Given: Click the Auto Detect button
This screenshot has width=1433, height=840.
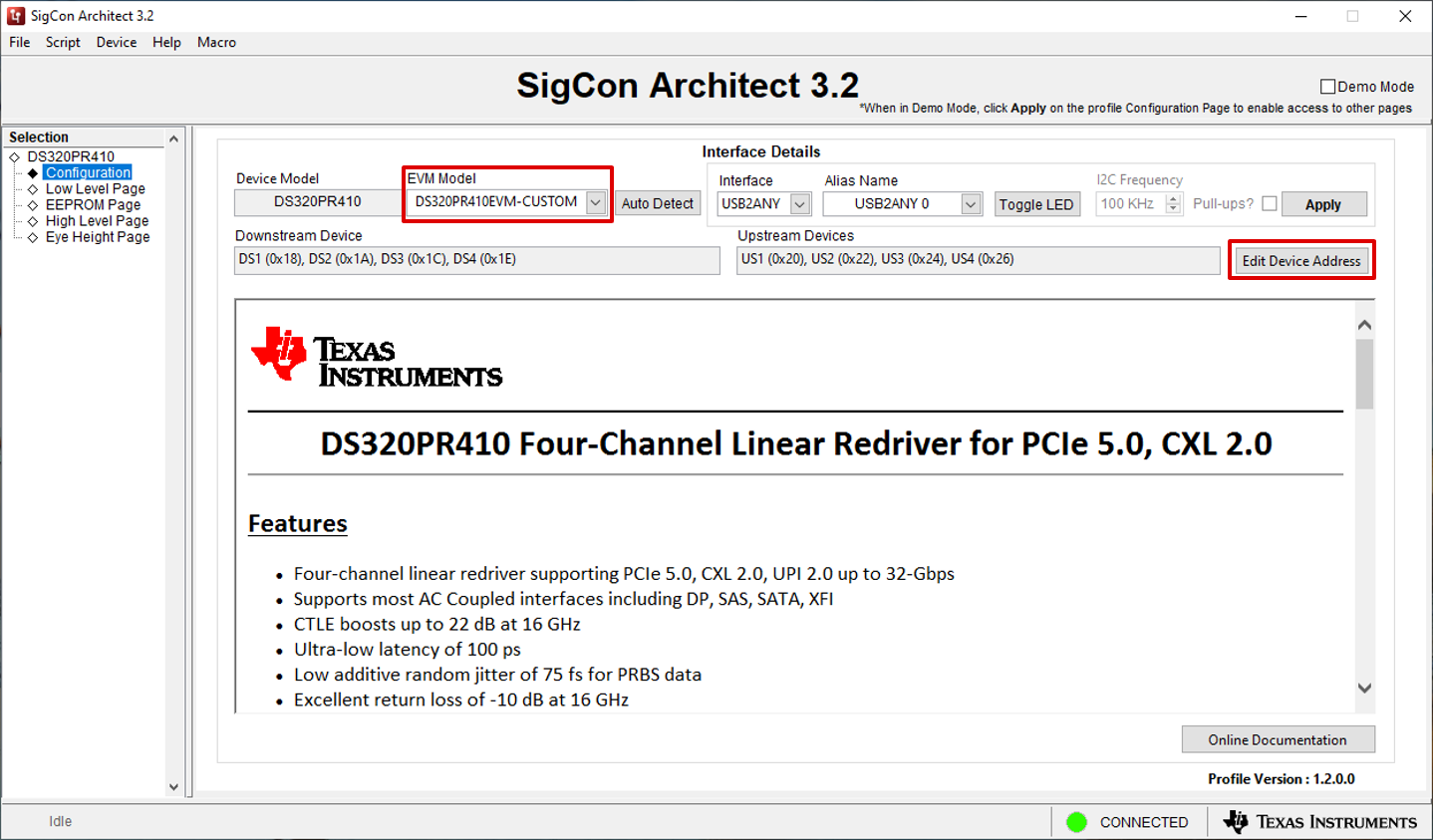Looking at the screenshot, I should (657, 203).
